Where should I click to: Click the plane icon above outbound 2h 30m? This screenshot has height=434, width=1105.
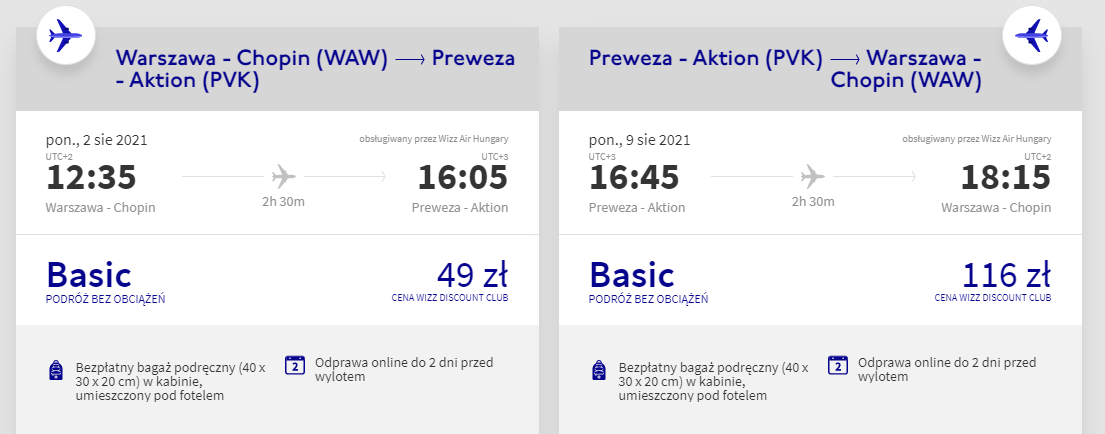tap(284, 177)
